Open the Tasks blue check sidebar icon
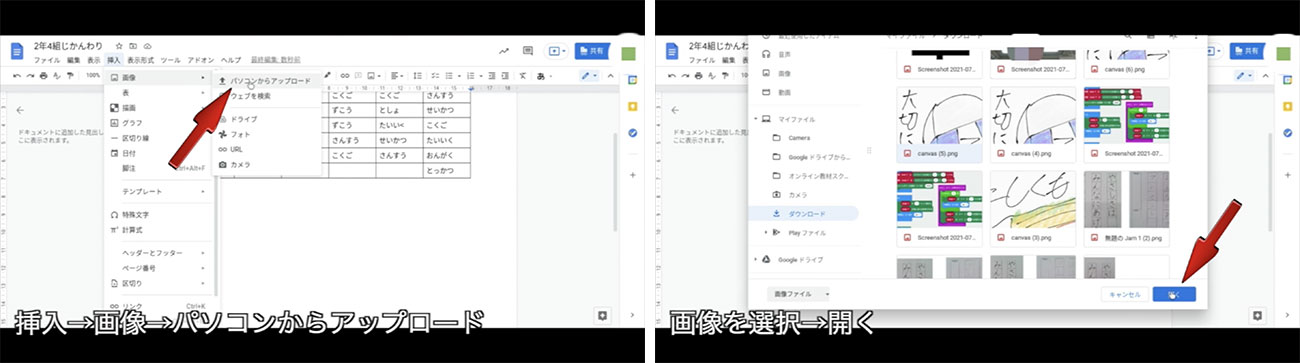This screenshot has width=1300, height=363. [632, 132]
